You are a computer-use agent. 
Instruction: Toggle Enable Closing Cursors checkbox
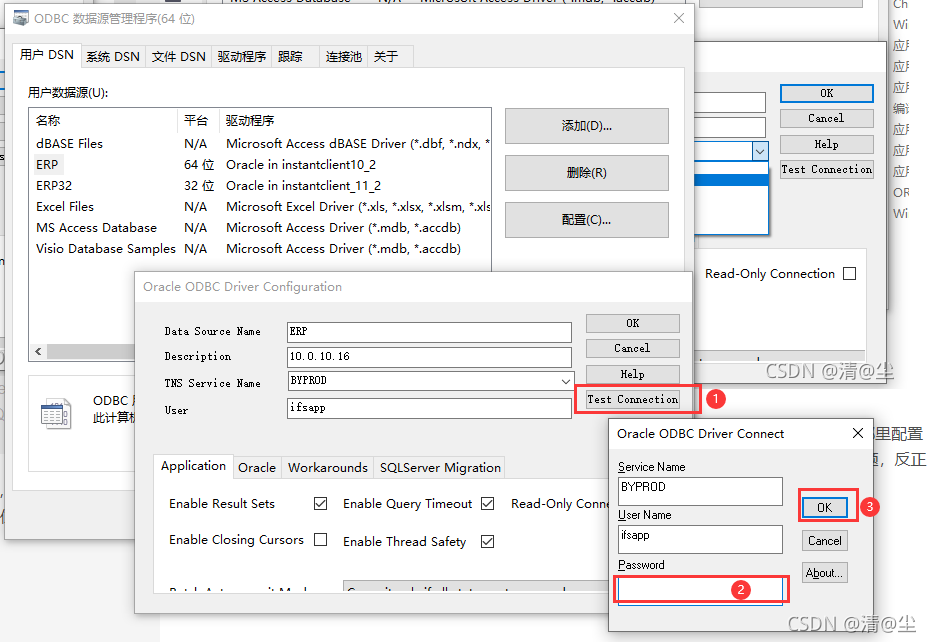(321, 539)
